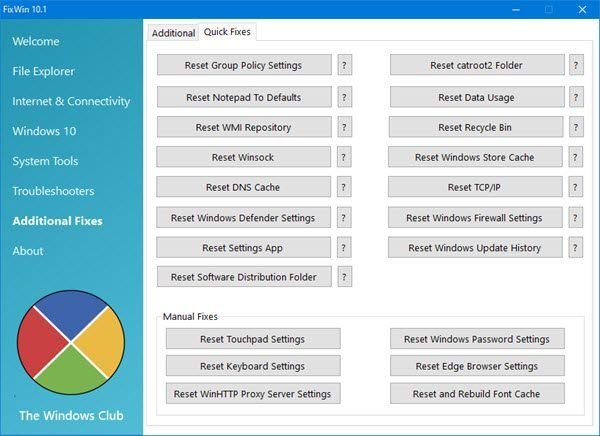Open Internet & Connectivity section
Image resolution: width=600 pixels, height=436 pixels.
71,101
